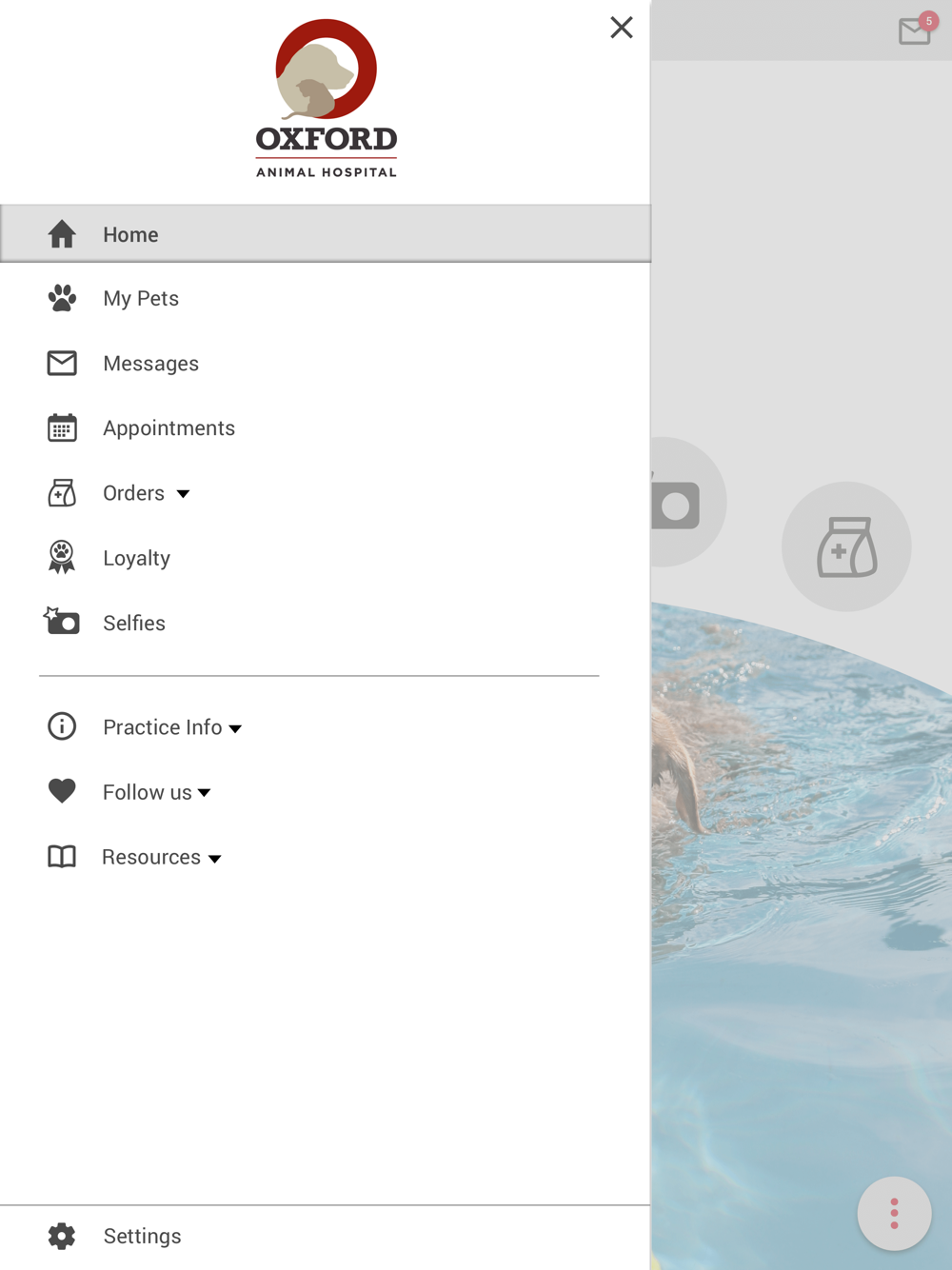Expand the Orders dropdown arrow
This screenshot has height=1270, width=952.
[183, 494]
